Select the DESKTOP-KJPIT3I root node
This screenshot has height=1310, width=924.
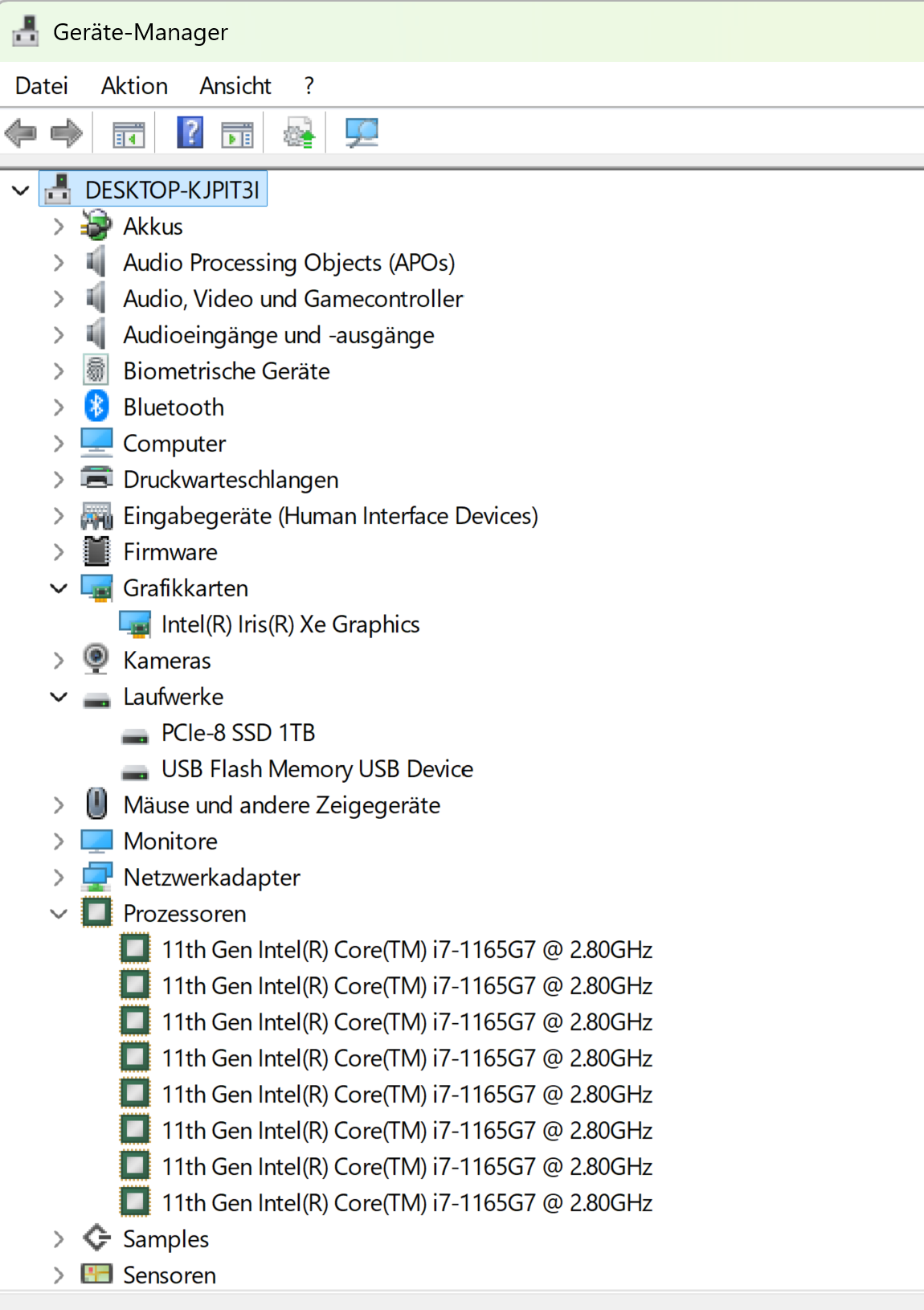(172, 190)
